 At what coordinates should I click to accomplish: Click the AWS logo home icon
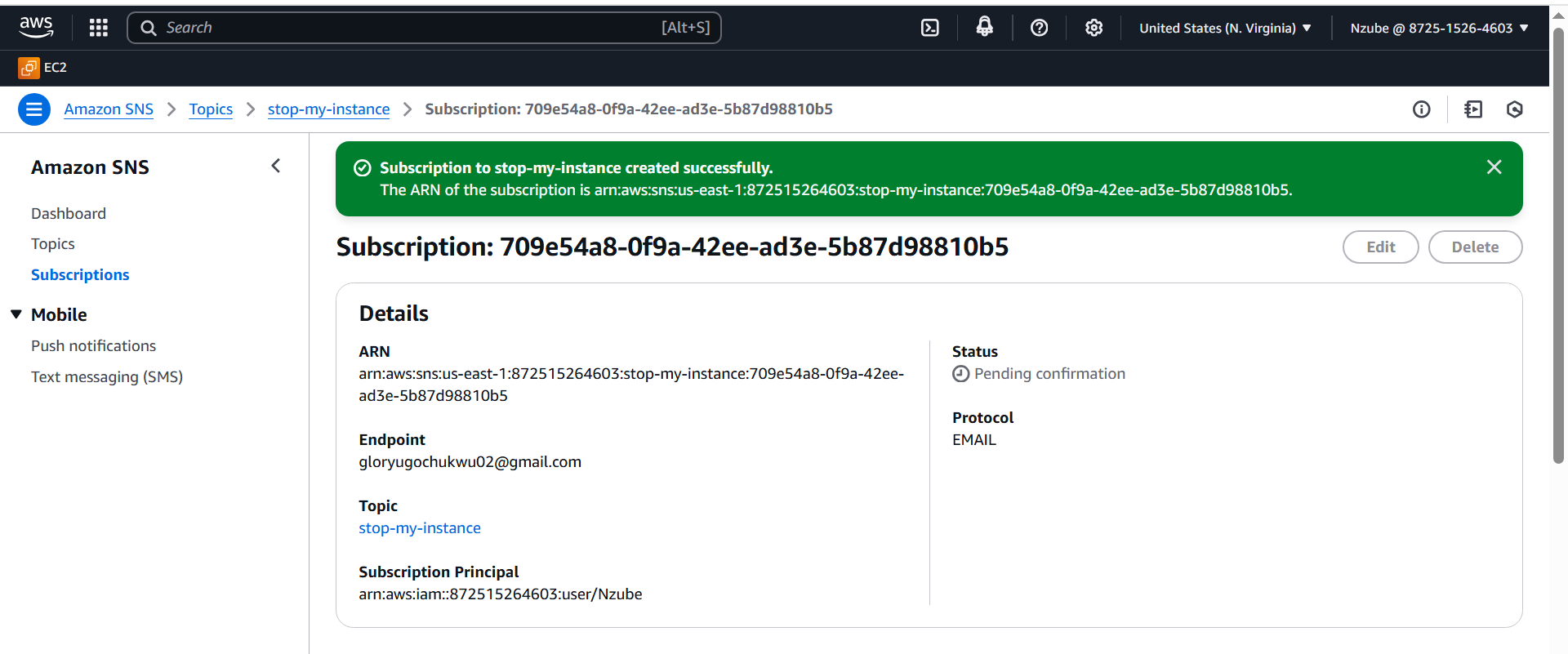coord(36,27)
